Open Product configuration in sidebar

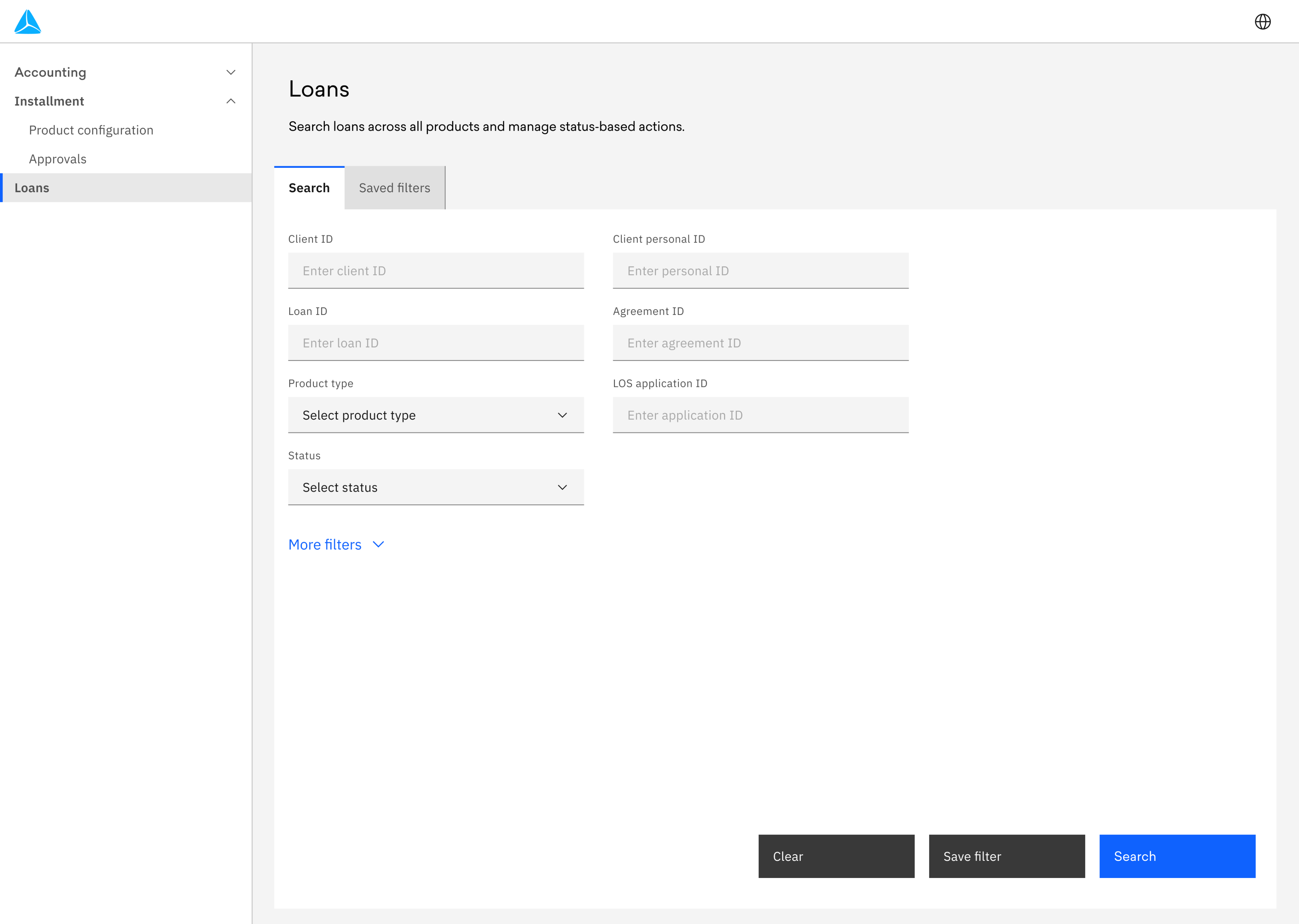91,130
